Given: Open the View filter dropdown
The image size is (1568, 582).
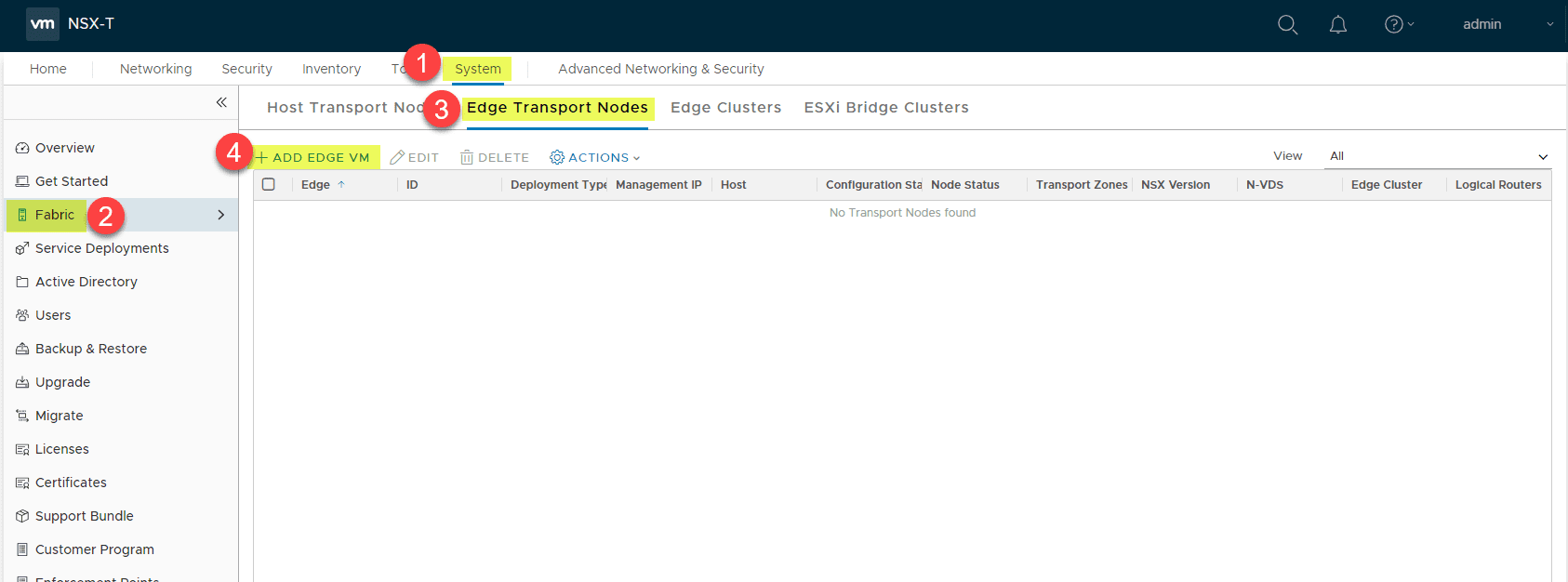Looking at the screenshot, I should point(1439,156).
